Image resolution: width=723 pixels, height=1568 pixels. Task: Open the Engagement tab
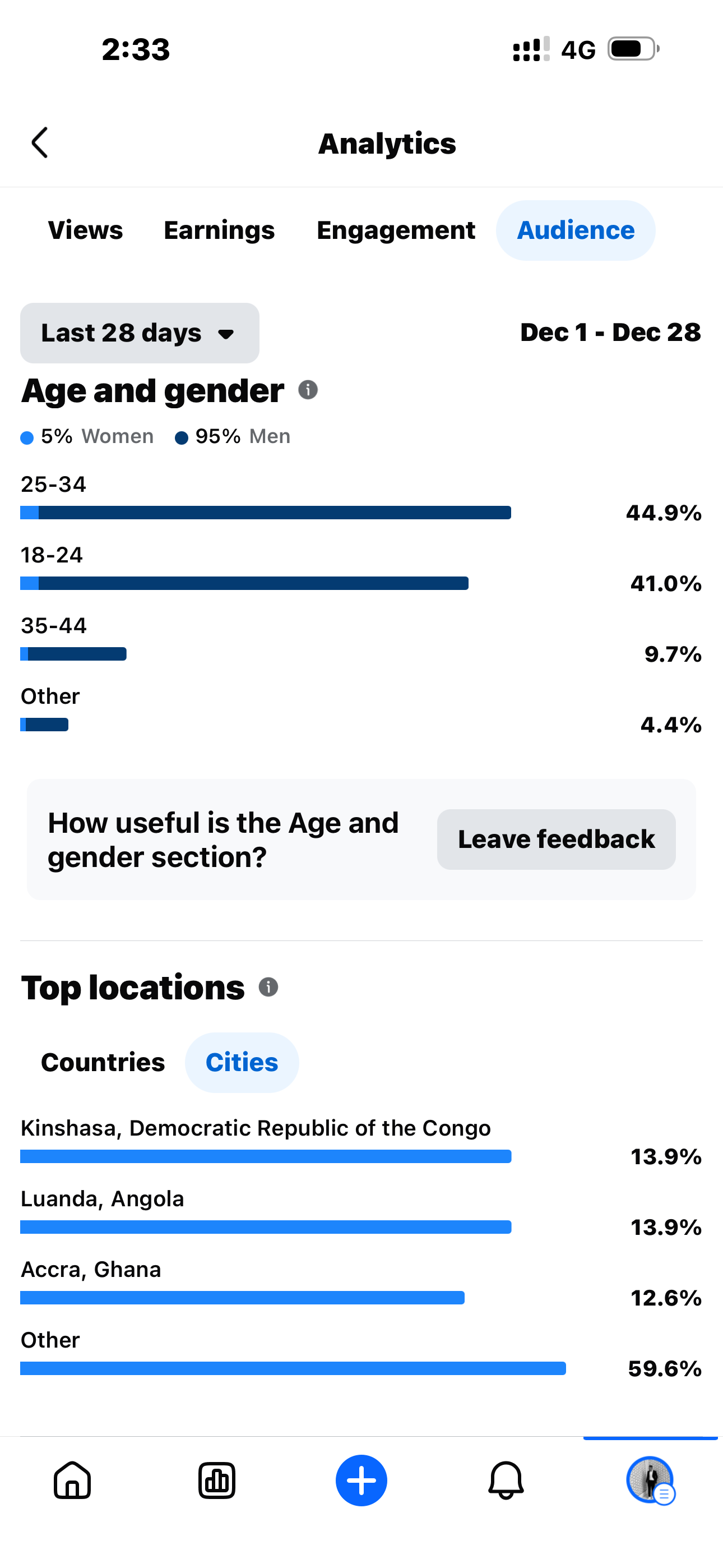point(396,230)
